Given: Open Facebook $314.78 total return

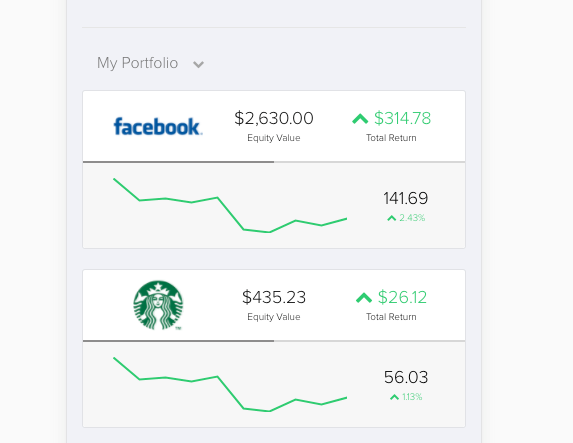Looking at the screenshot, I should [402, 118].
